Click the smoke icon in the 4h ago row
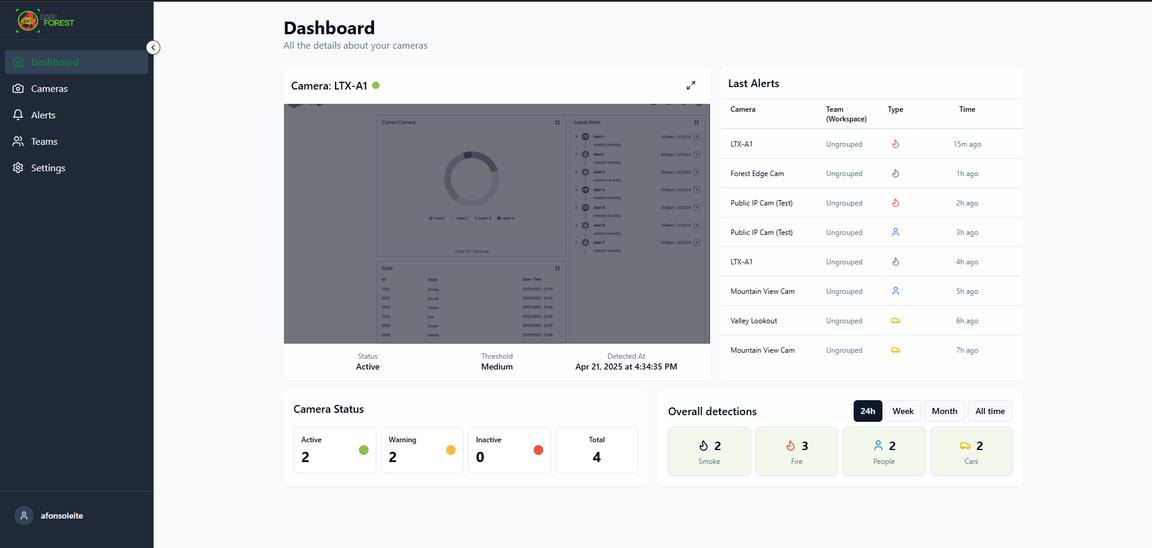Screen dimensions: 1152x548 (x=895, y=262)
